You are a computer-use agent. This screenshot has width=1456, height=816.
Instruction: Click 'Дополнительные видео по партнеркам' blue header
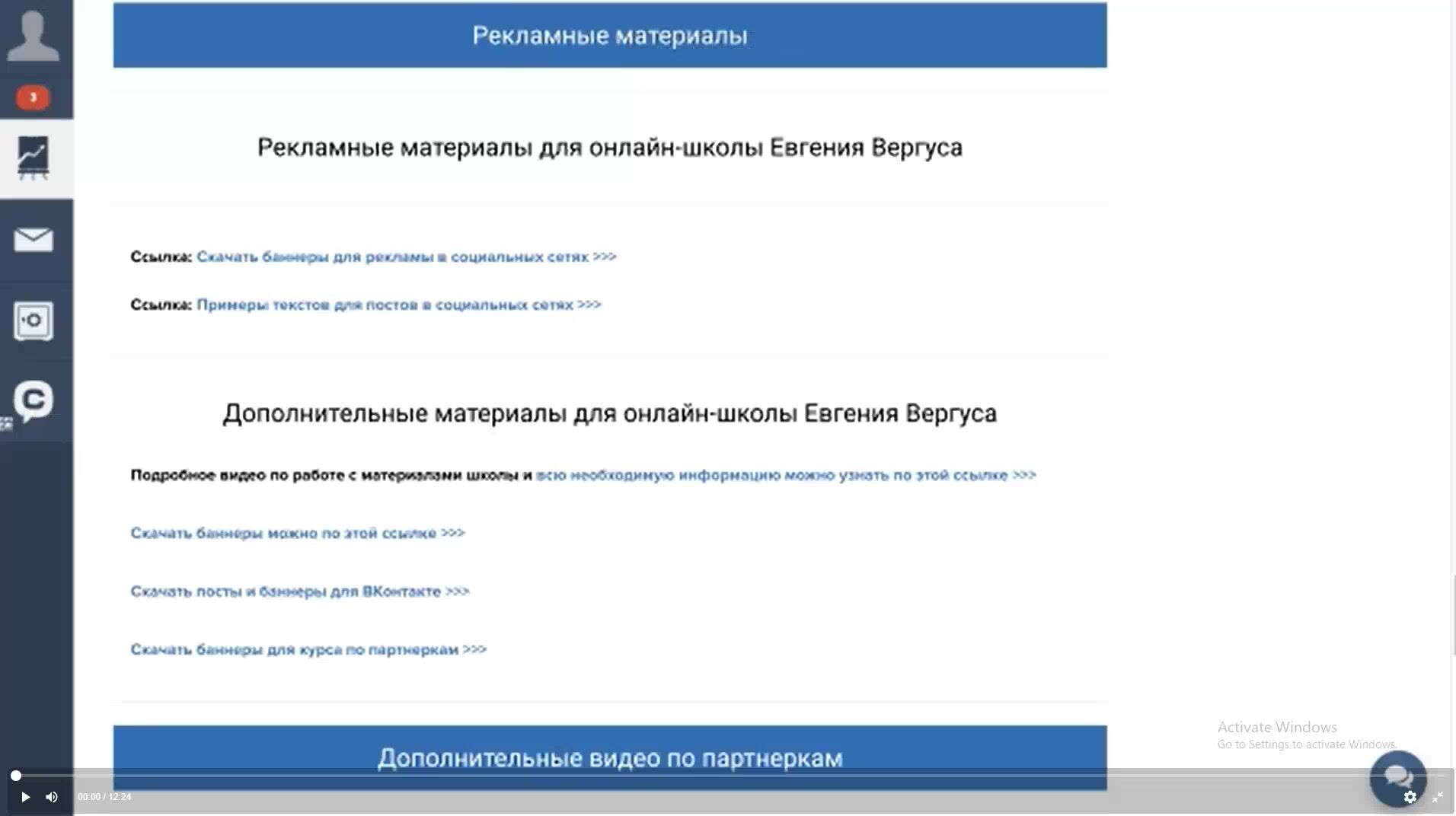[610, 758]
